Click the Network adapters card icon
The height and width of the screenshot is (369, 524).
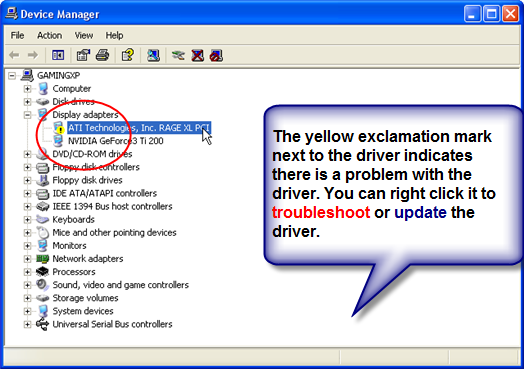click(42, 259)
